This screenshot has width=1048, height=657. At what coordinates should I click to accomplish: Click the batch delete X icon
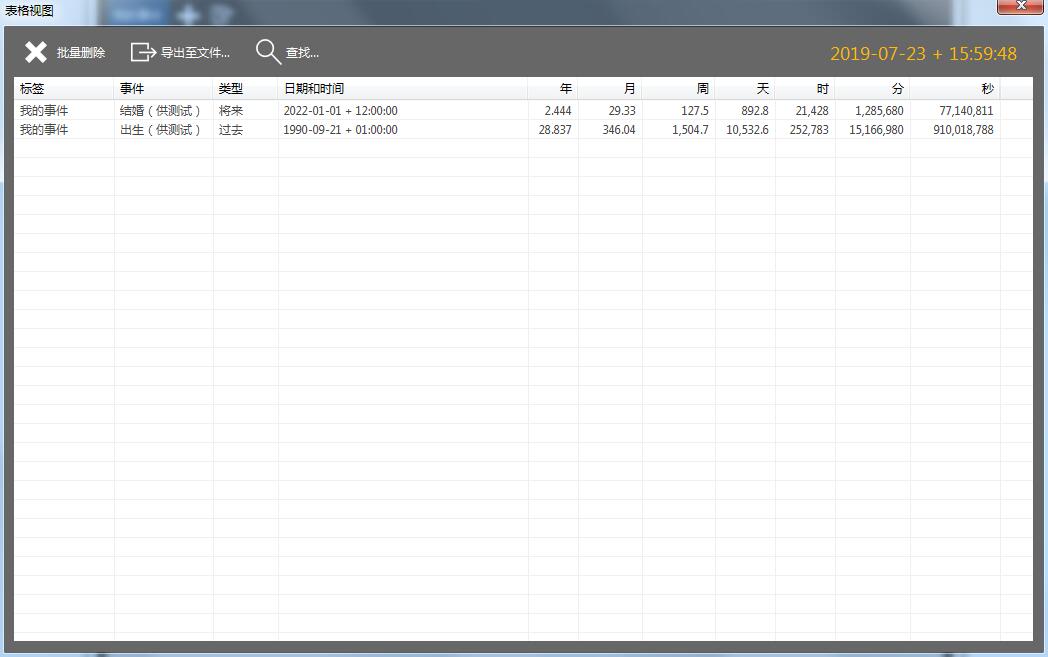pos(36,52)
